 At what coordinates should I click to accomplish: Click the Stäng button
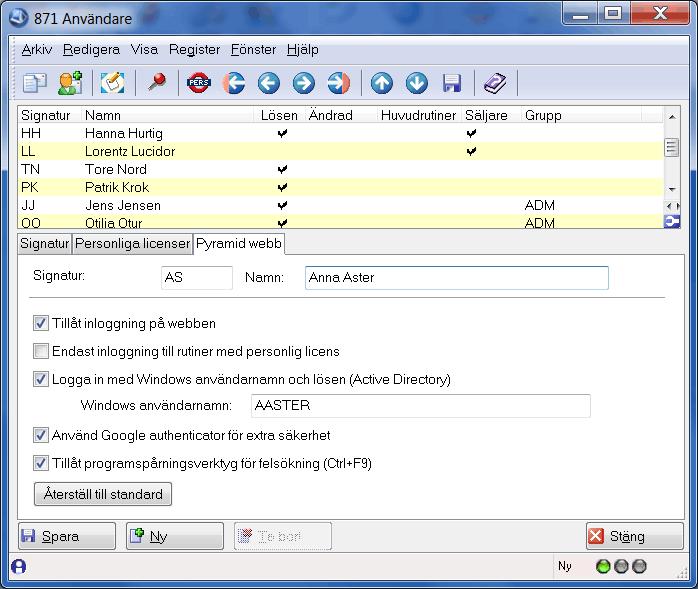click(635, 536)
